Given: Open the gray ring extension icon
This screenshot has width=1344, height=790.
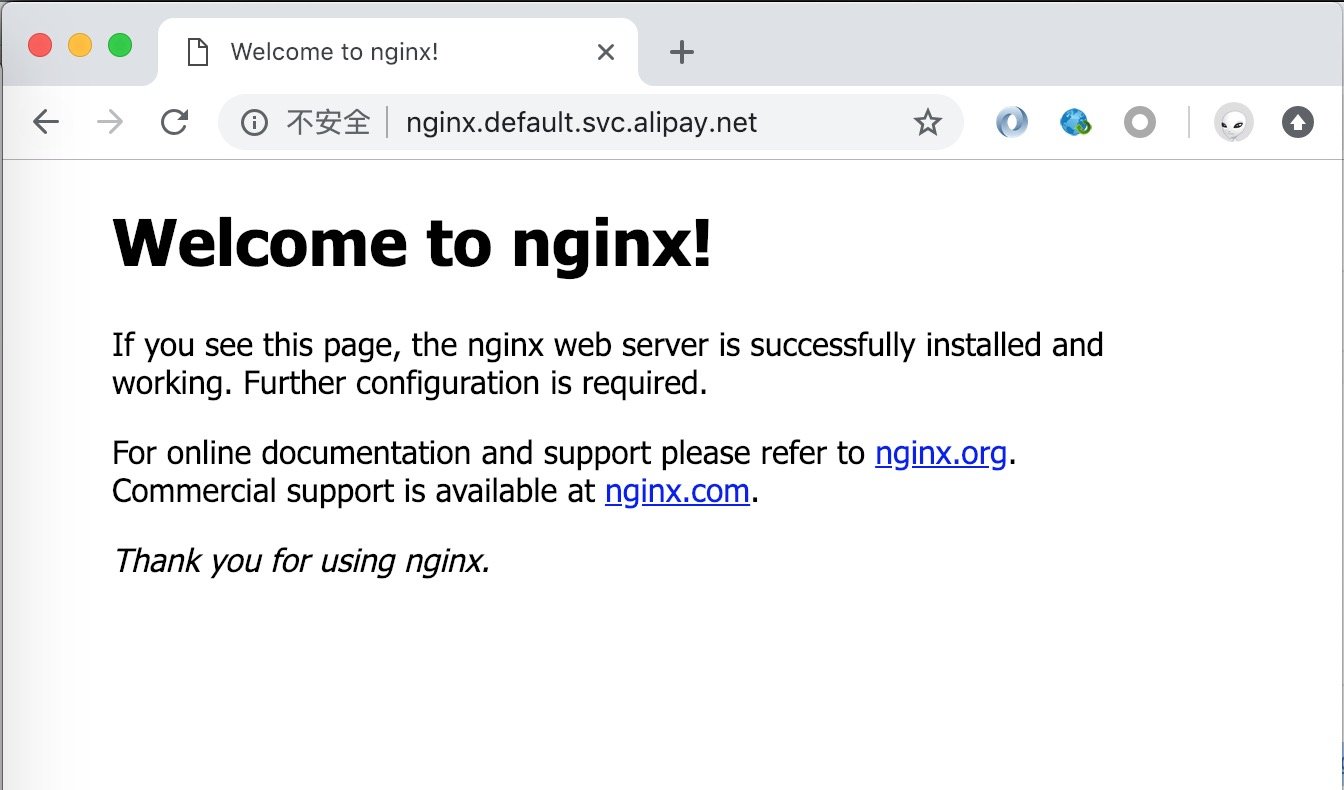Looking at the screenshot, I should [1139, 122].
